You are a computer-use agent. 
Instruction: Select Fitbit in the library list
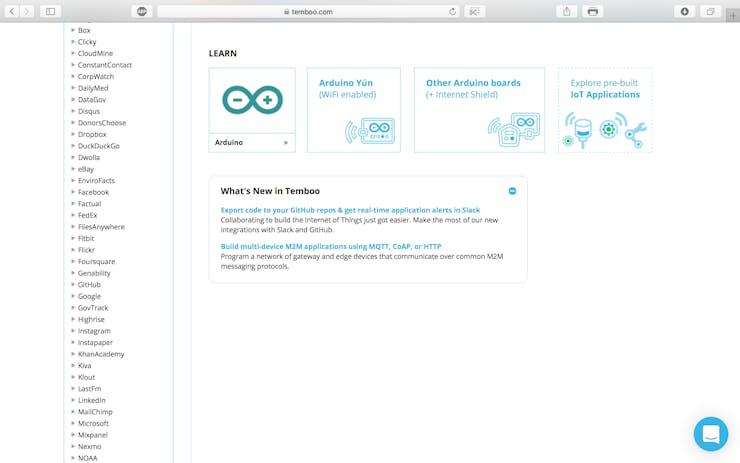click(86, 238)
